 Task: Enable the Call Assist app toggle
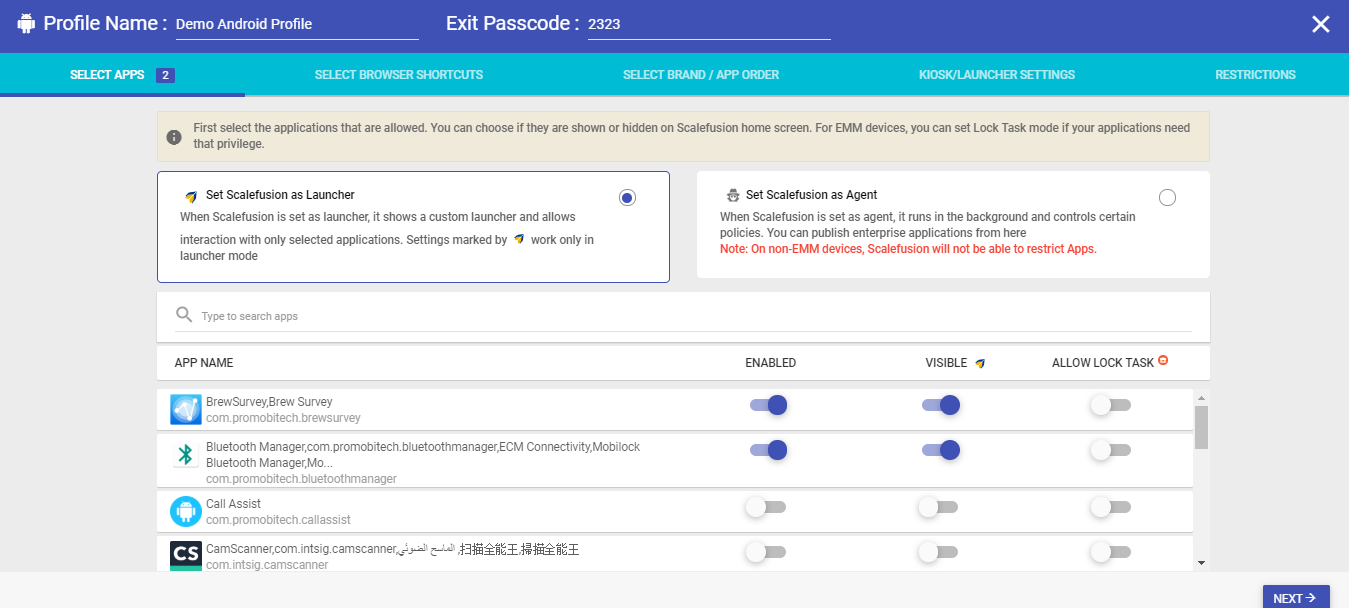[766, 507]
